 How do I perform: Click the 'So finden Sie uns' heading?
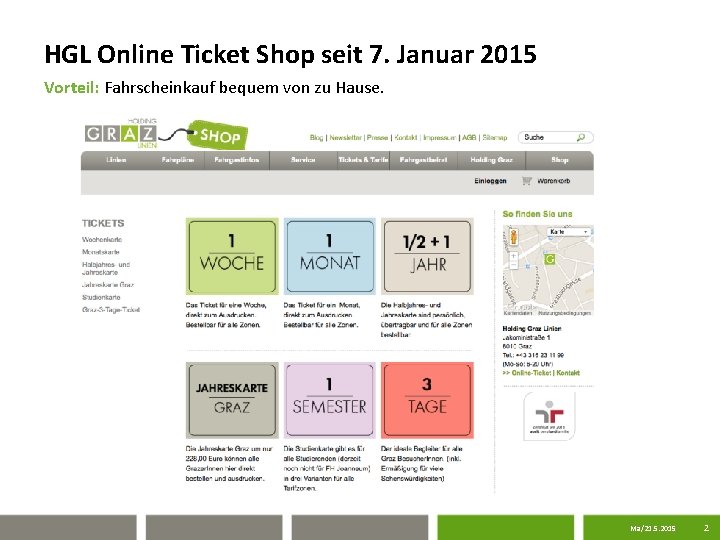pyautogui.click(x=537, y=214)
